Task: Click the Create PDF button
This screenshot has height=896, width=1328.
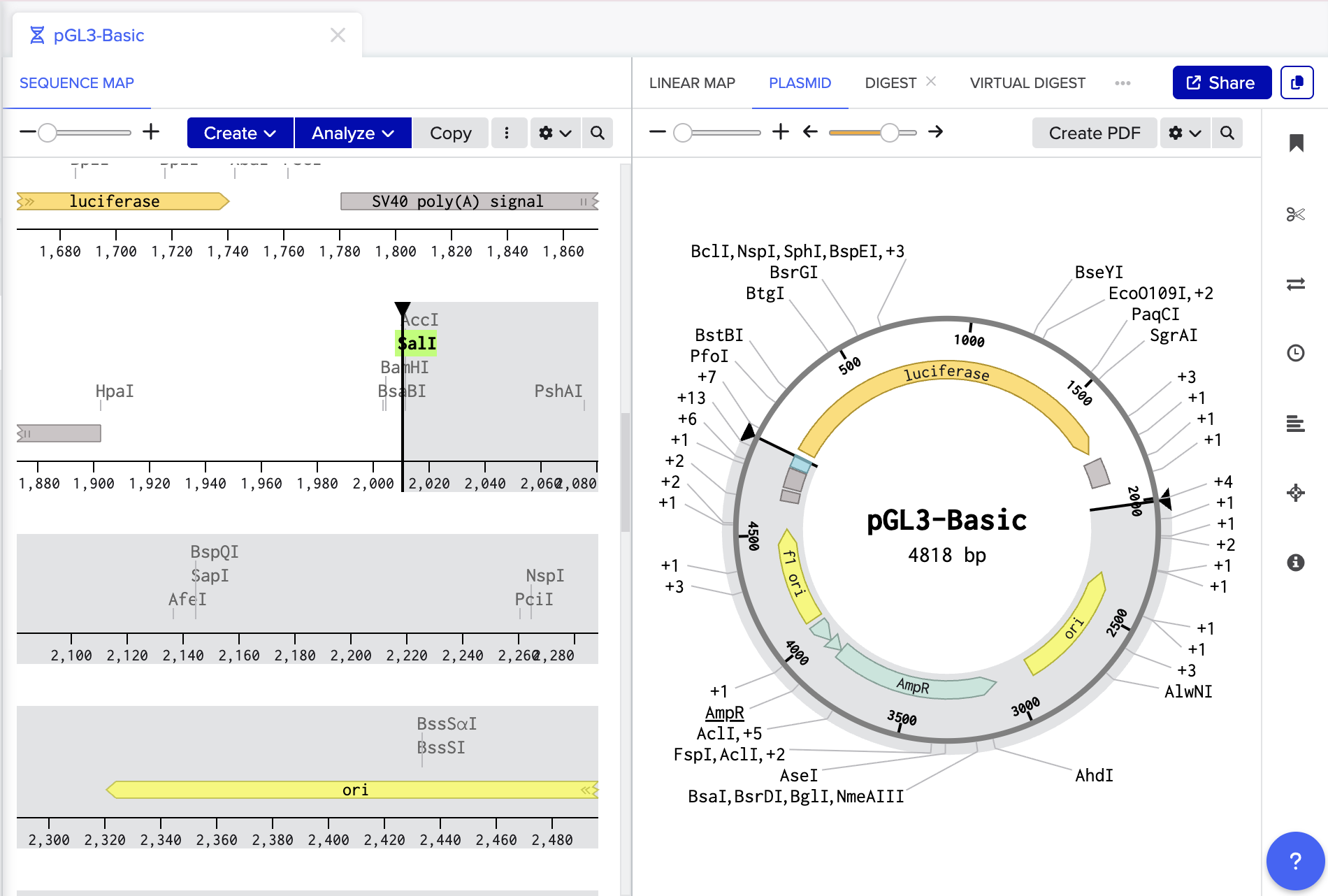Action: (1095, 133)
